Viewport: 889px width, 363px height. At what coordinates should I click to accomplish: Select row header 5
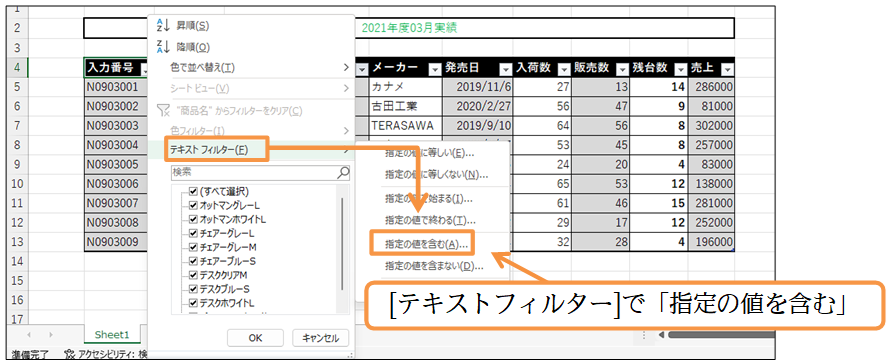pos(16,87)
